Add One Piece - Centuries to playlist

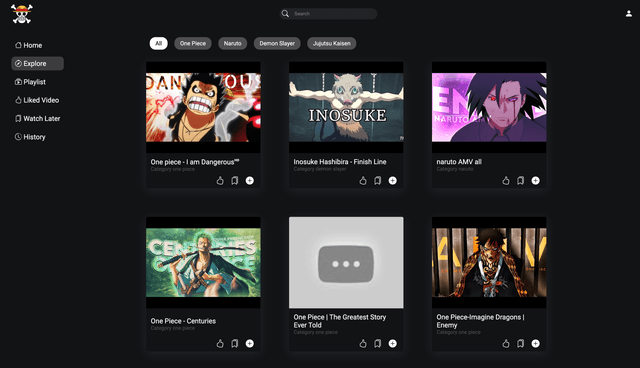tap(250, 344)
